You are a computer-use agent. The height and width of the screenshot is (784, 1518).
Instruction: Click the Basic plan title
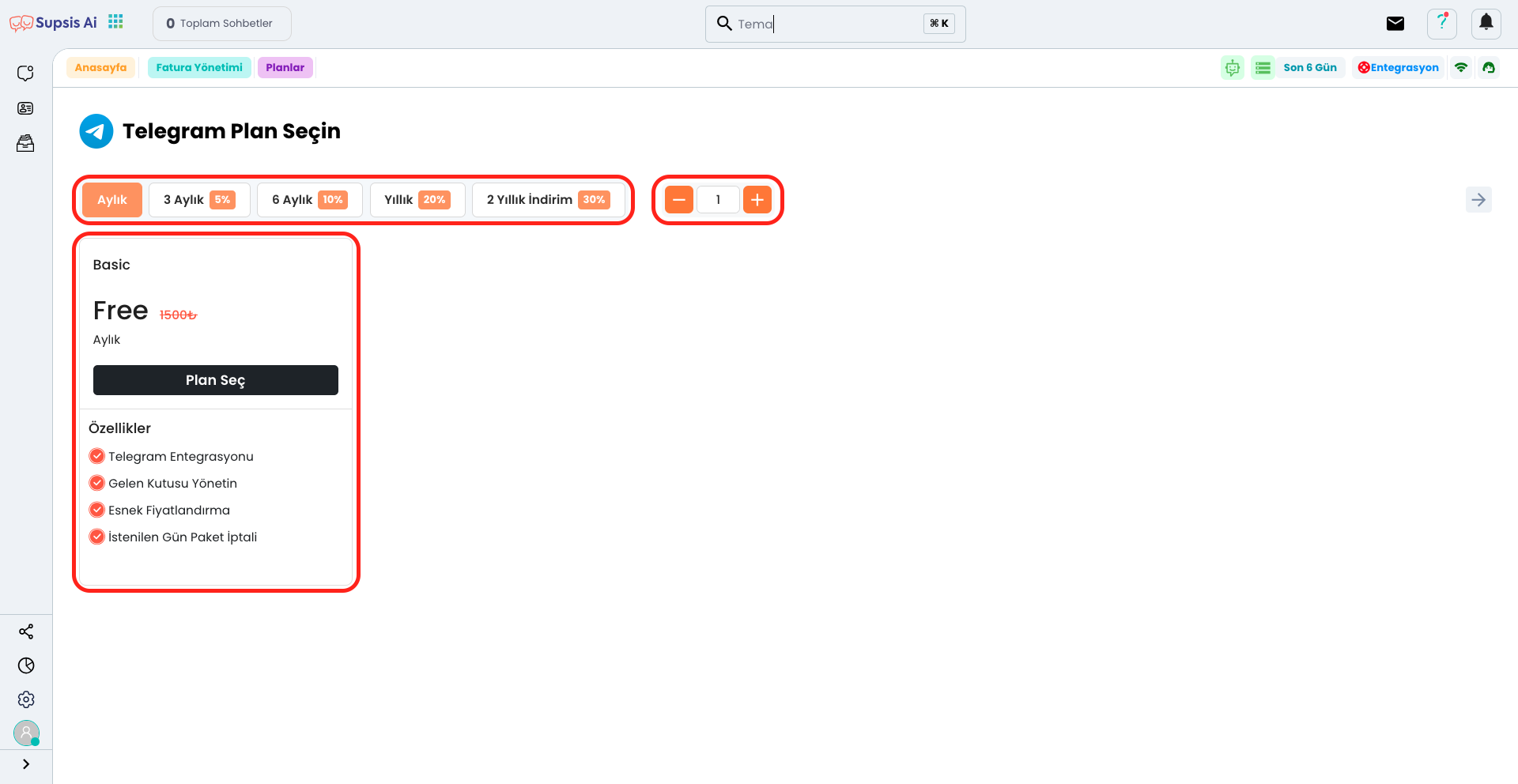[x=111, y=265]
